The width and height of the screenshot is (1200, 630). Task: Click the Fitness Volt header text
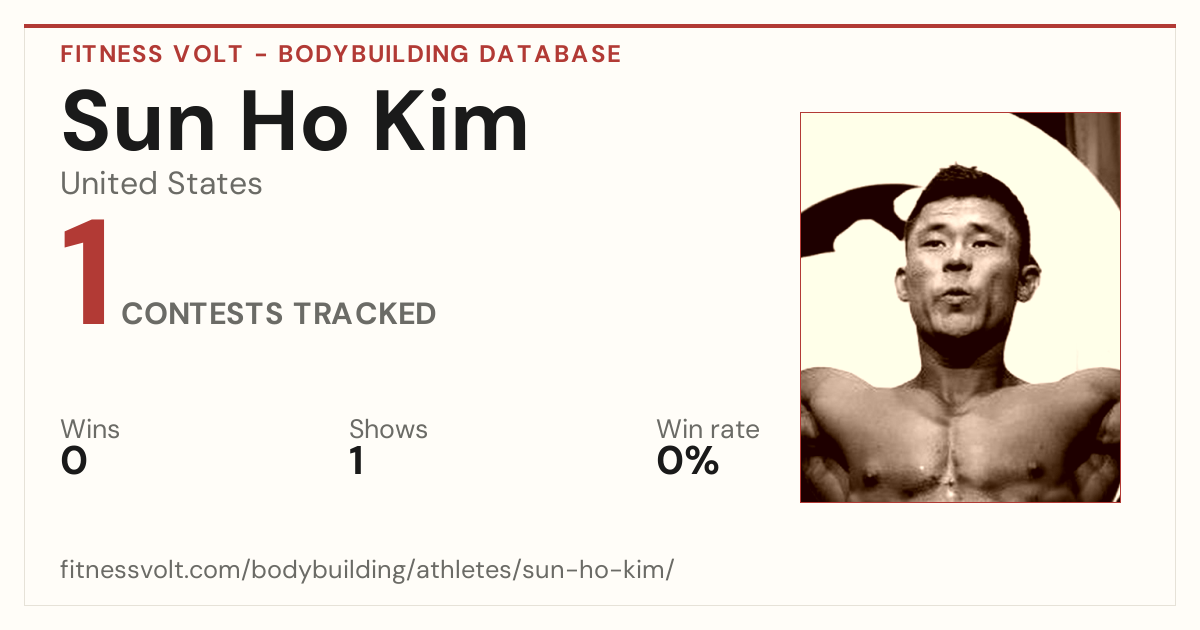151,54
